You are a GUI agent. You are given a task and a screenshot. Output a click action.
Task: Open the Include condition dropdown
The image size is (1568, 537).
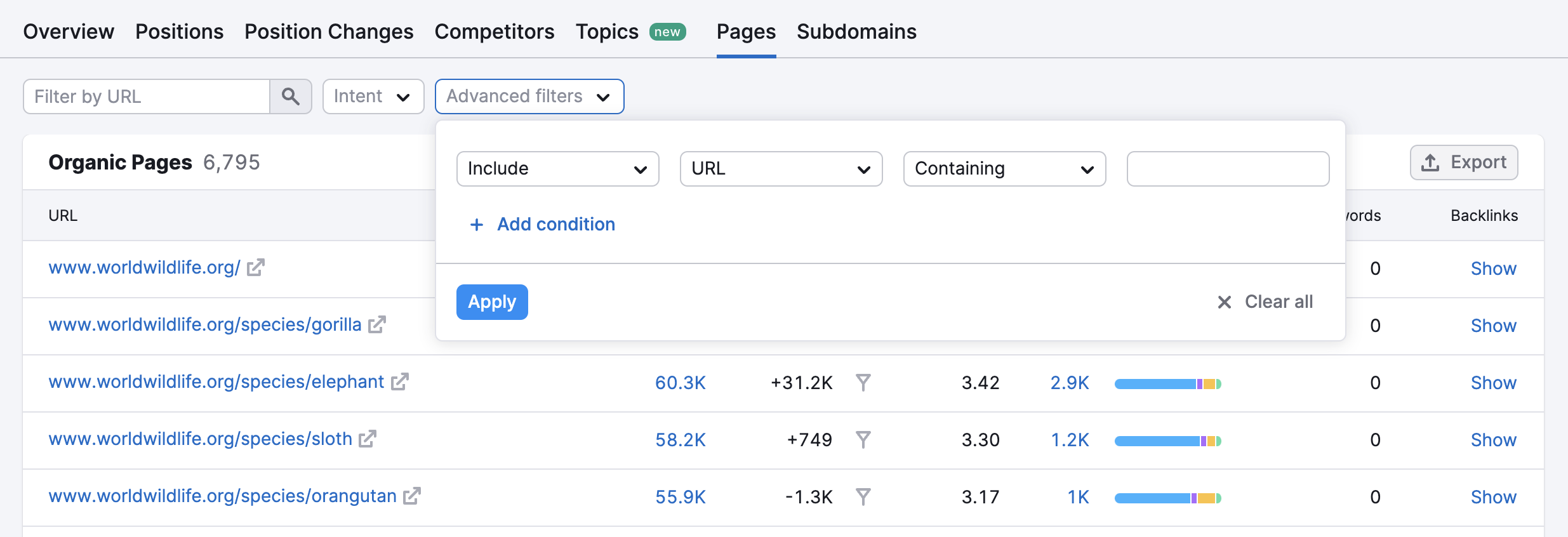[557, 169]
